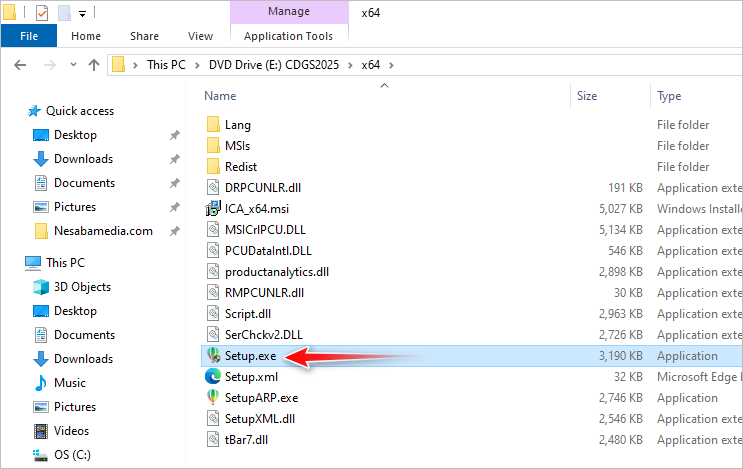
Task: Click the Desktop monitor icon under Quick access
Action: click(41, 135)
